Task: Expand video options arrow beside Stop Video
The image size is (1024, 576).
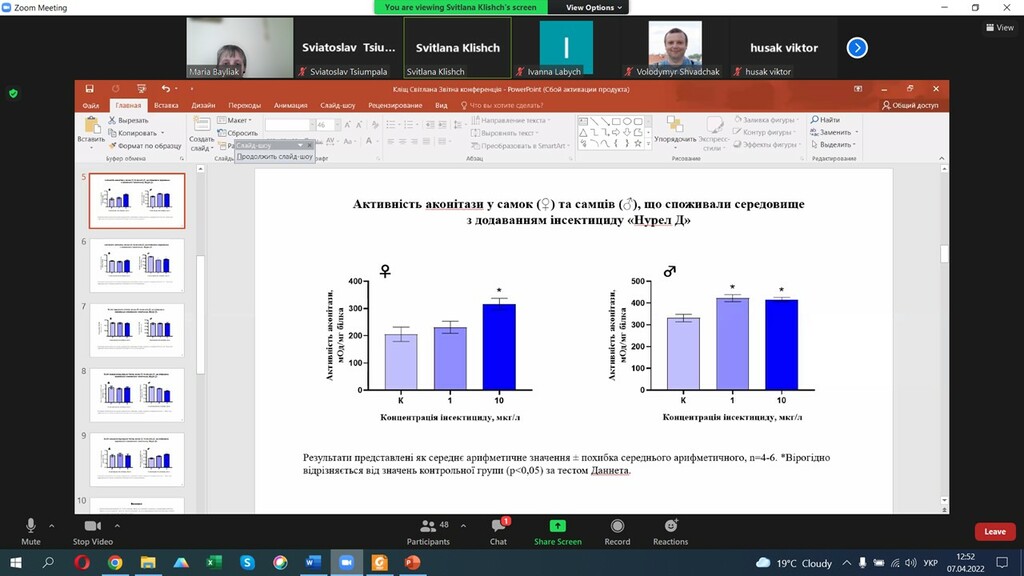Action: (118, 526)
